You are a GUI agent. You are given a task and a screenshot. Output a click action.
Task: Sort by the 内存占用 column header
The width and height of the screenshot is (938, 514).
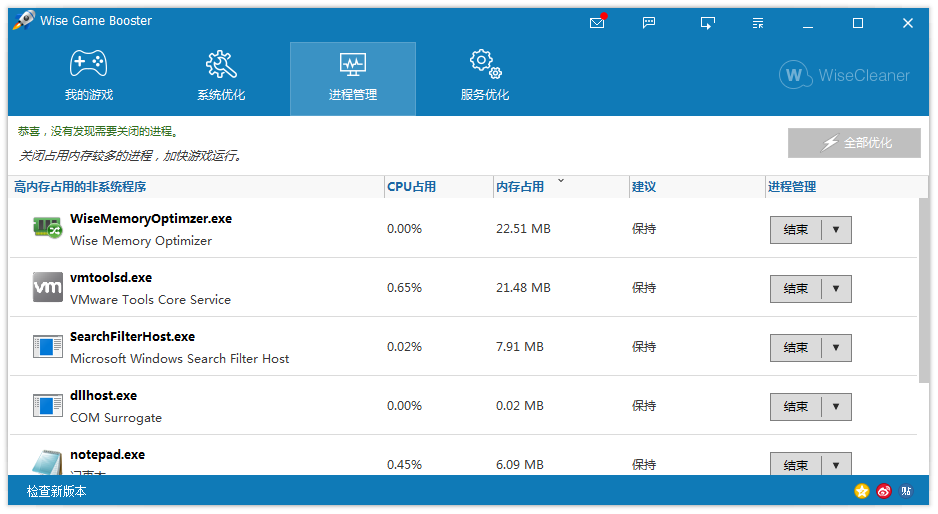(520, 187)
